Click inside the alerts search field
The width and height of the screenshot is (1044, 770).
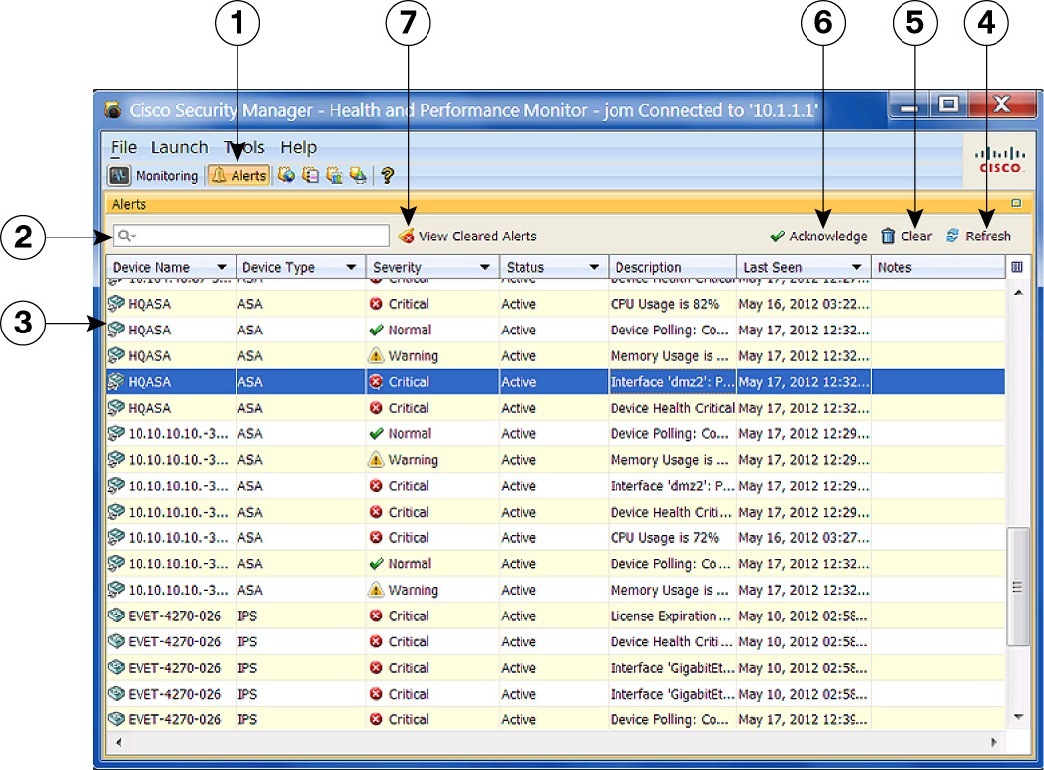(x=250, y=234)
